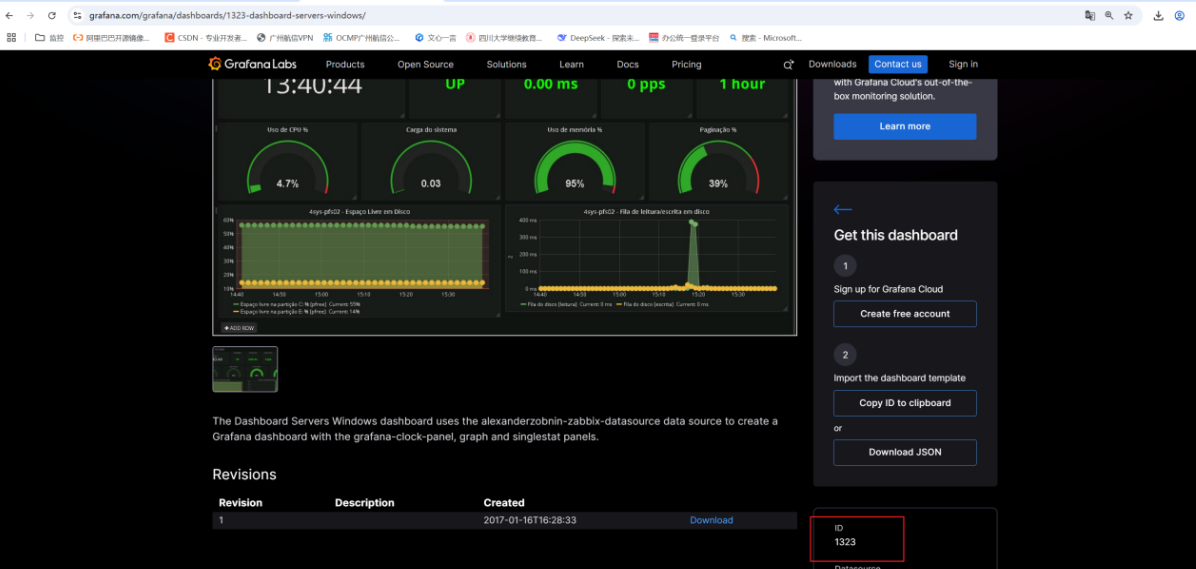Image resolution: width=1196 pixels, height=569 pixels.
Task: Click the site search icon next to Downloads
Action: (789, 65)
